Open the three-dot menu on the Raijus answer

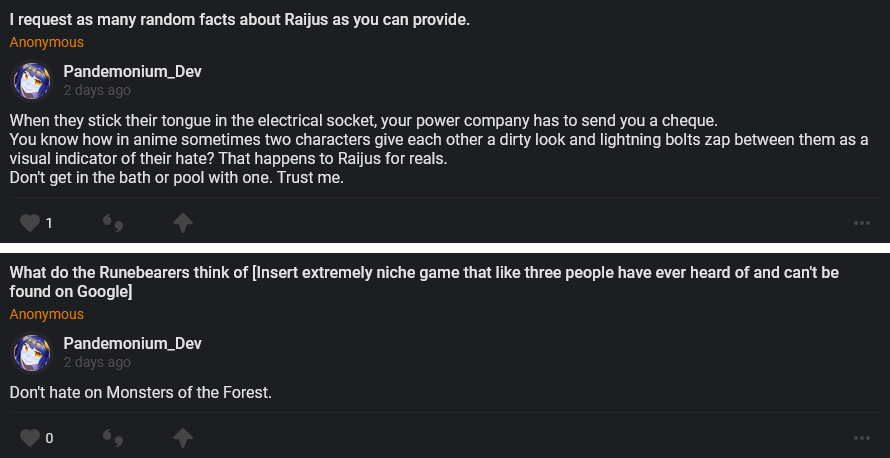point(862,223)
